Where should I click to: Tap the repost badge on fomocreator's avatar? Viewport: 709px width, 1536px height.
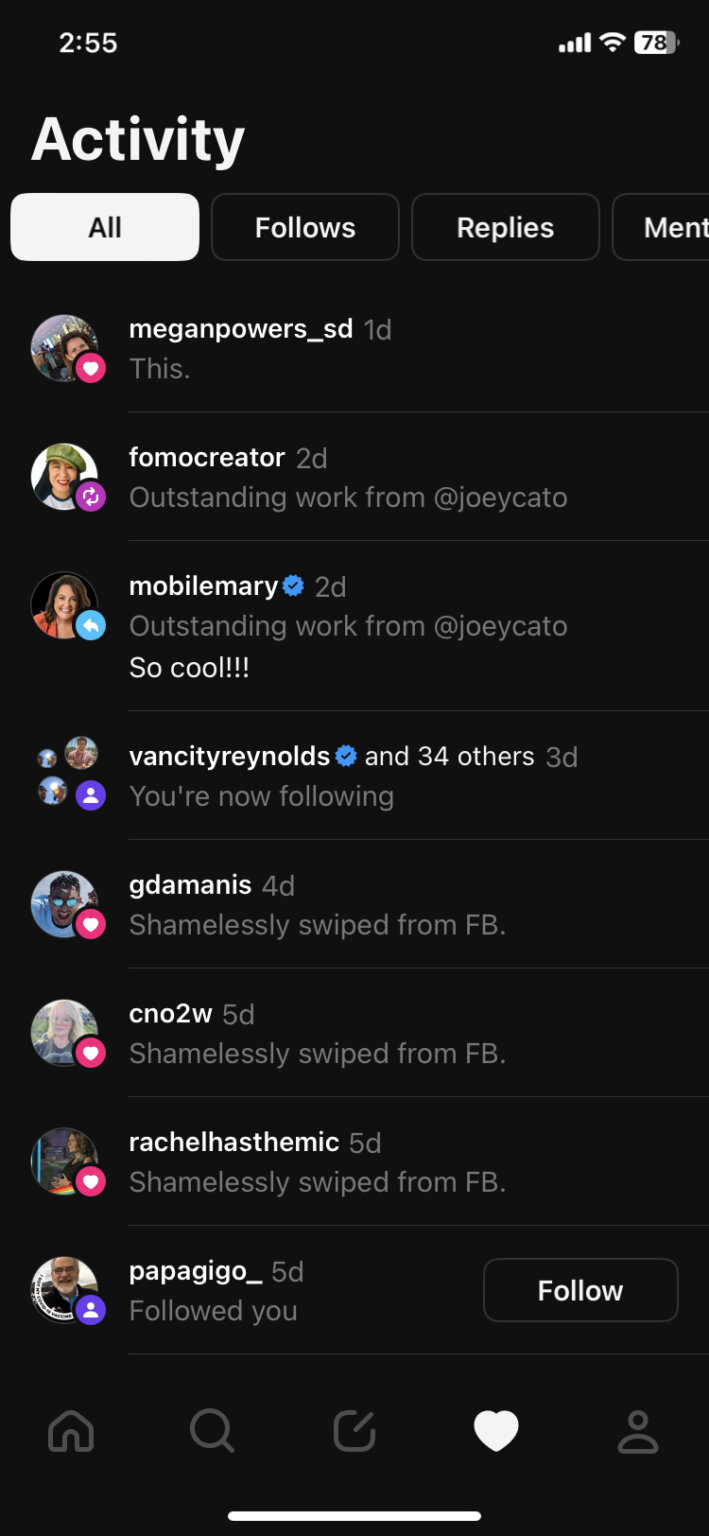tap(91, 496)
